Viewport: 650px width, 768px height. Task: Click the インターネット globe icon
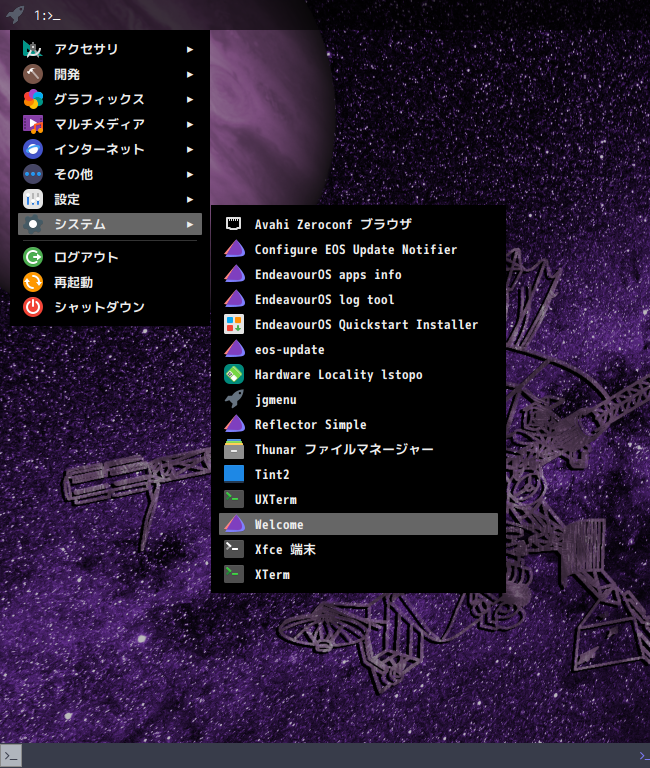click(x=33, y=149)
